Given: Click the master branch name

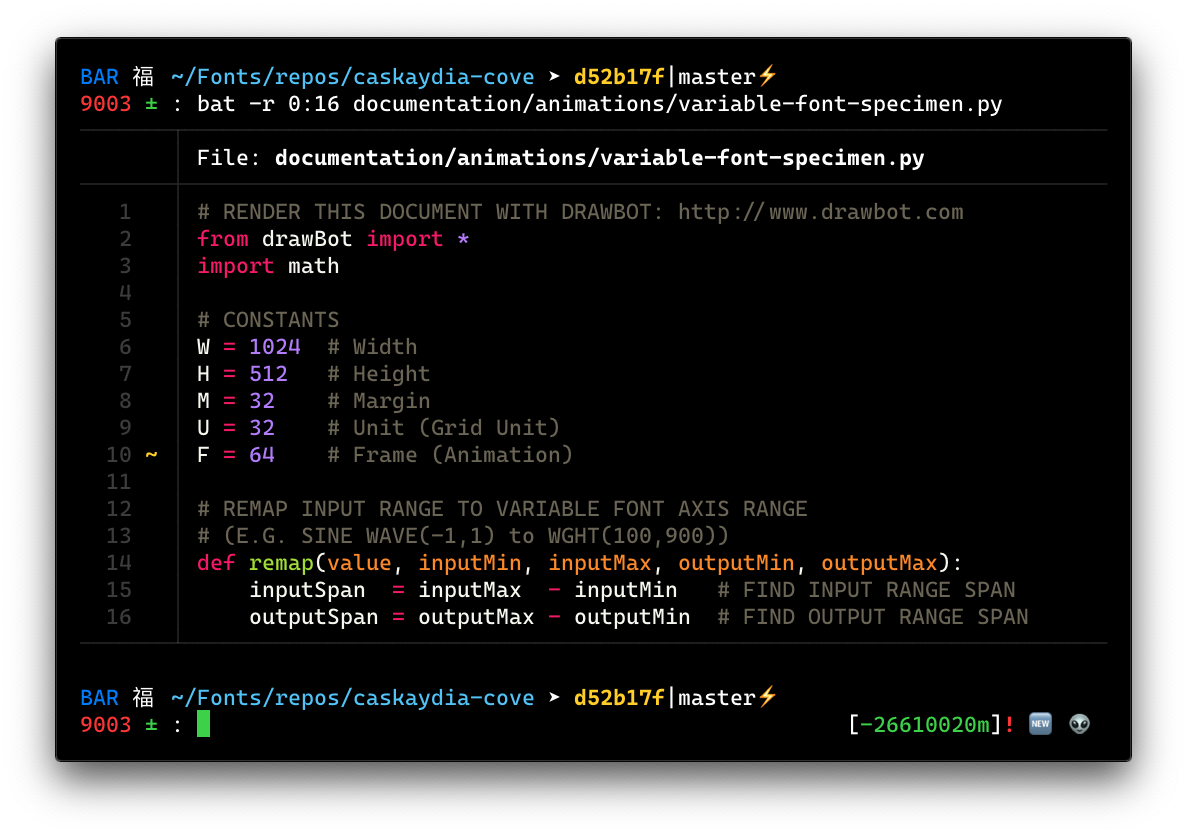Looking at the screenshot, I should (717, 76).
